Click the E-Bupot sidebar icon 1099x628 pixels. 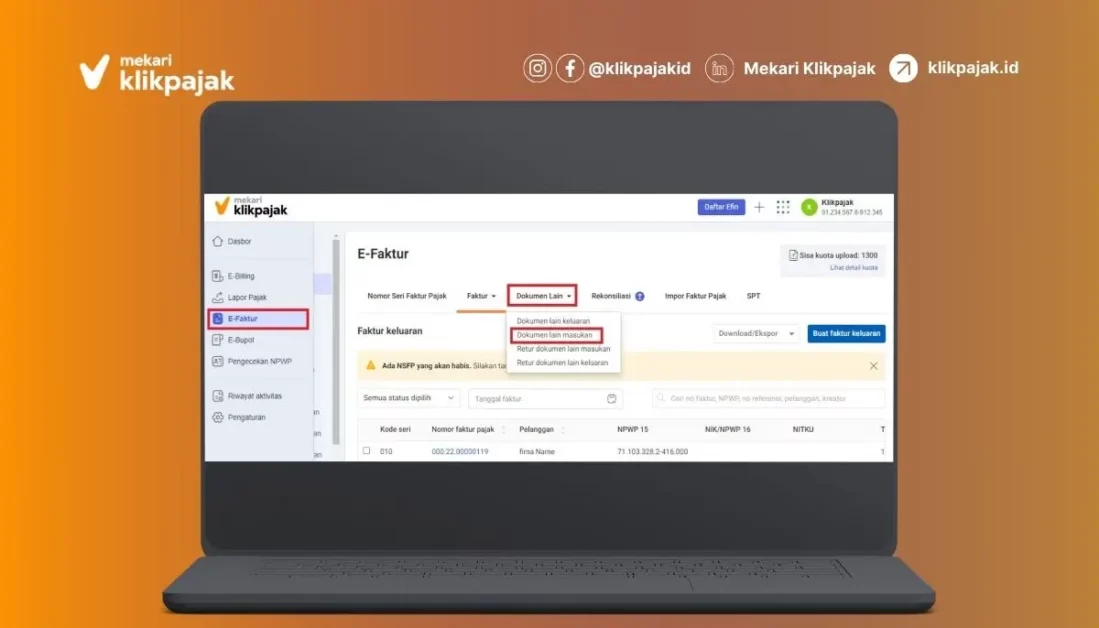pos(217,340)
